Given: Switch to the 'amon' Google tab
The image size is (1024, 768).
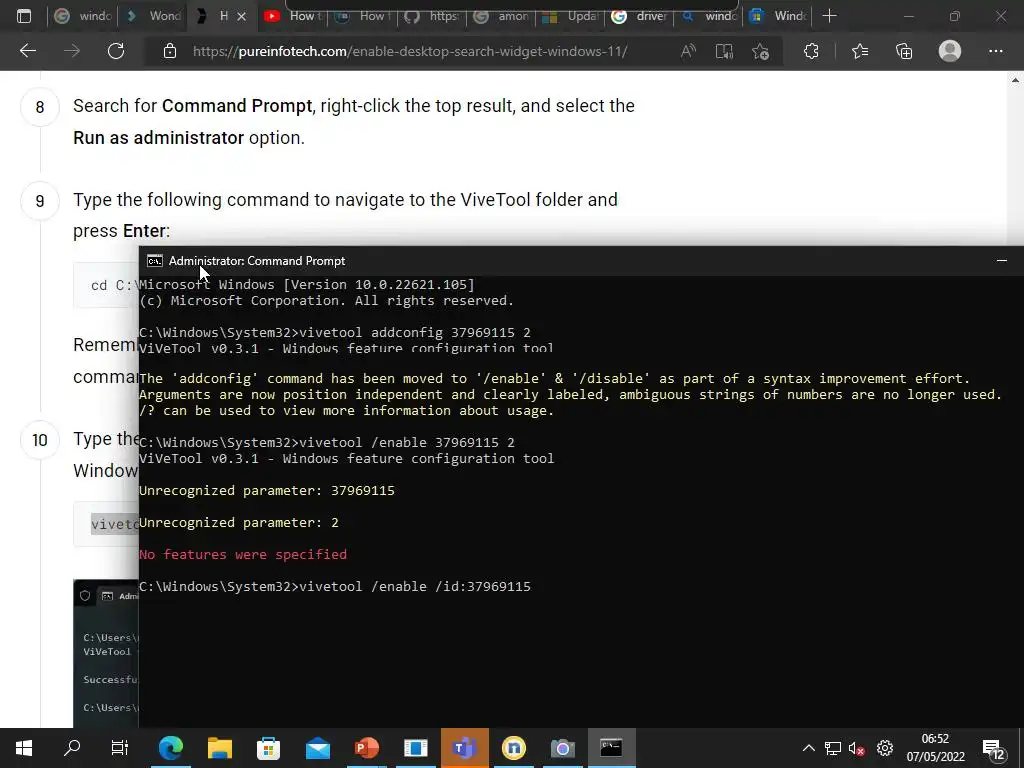Looking at the screenshot, I should 502,16.
